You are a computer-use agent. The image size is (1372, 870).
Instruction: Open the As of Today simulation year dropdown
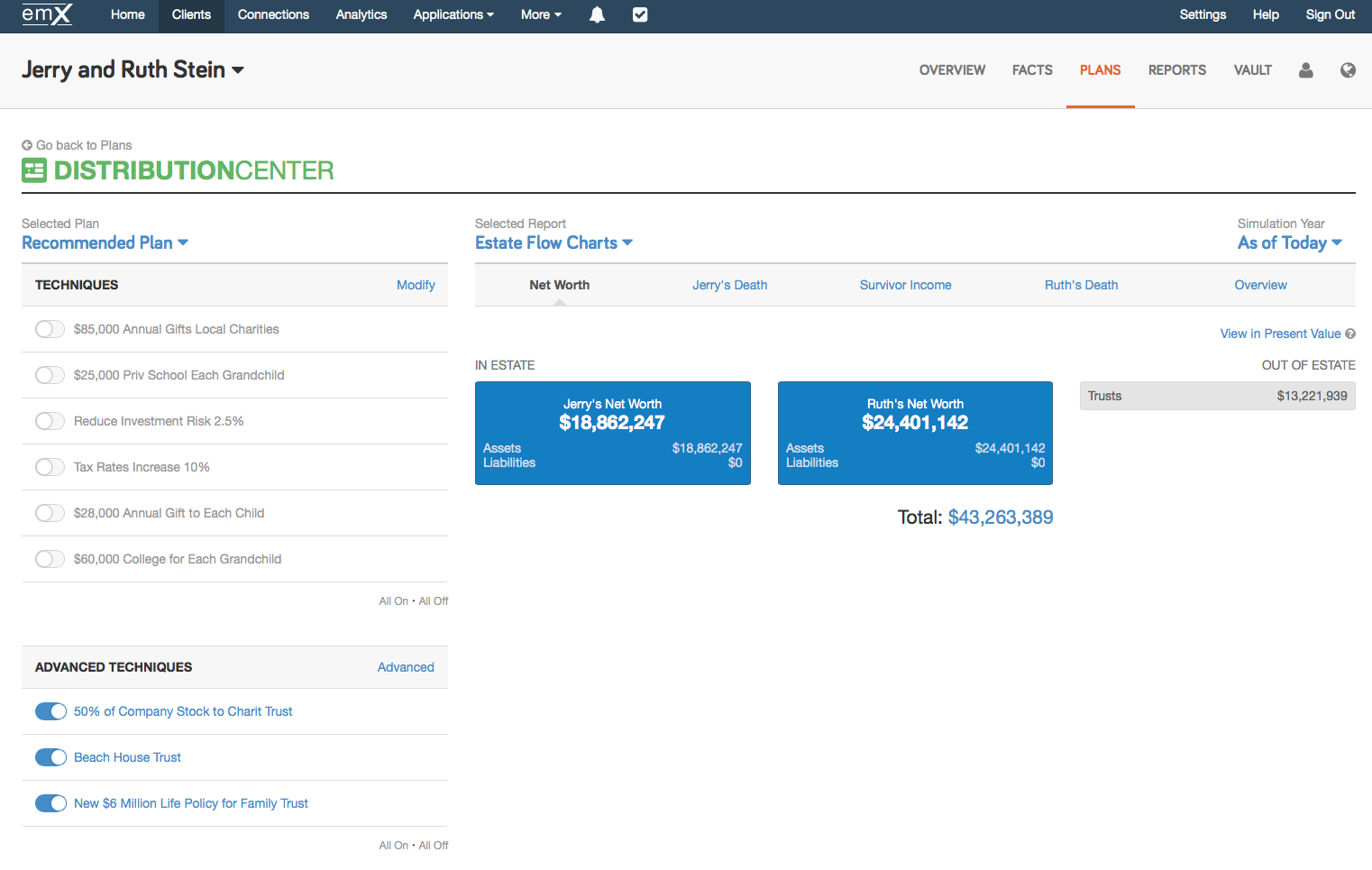1290,243
